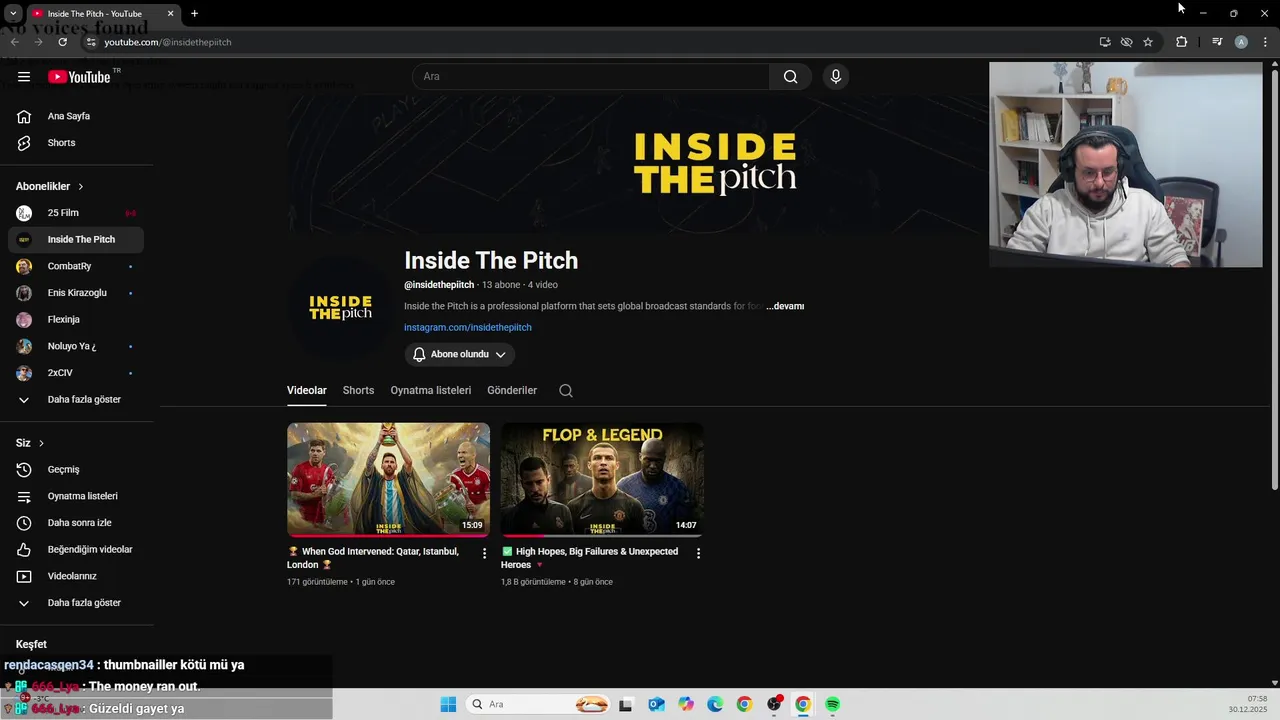The width and height of the screenshot is (1280, 720).
Task: Open the When God Intervened video thumbnail
Action: coord(388,479)
